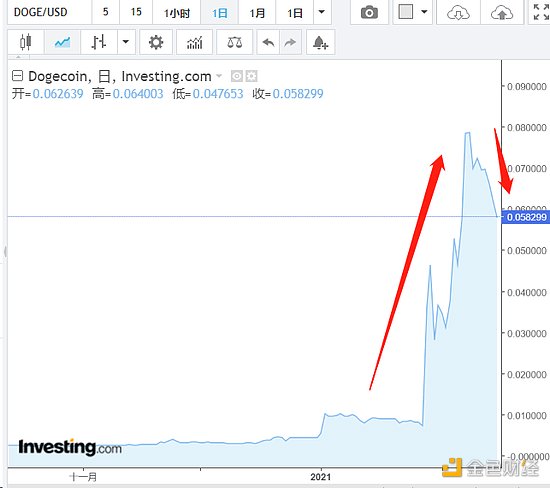
Task: Switch to the 15 minute interval
Action: point(136,12)
